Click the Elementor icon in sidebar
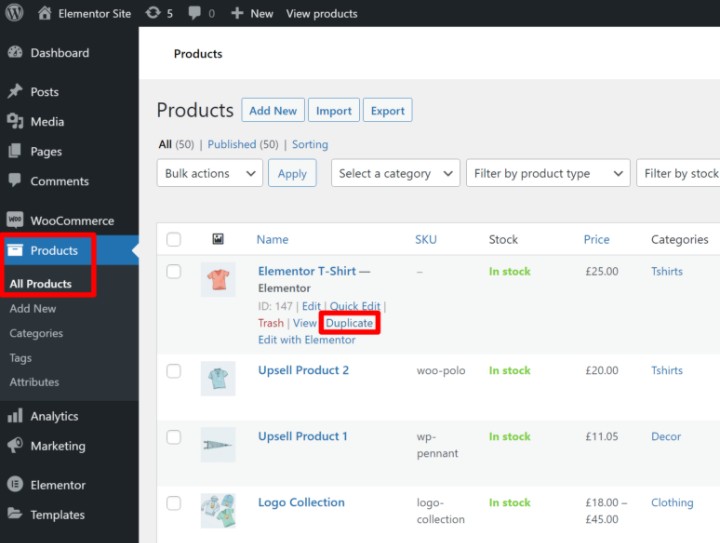Screen dimensions: 720x543 tap(15, 485)
